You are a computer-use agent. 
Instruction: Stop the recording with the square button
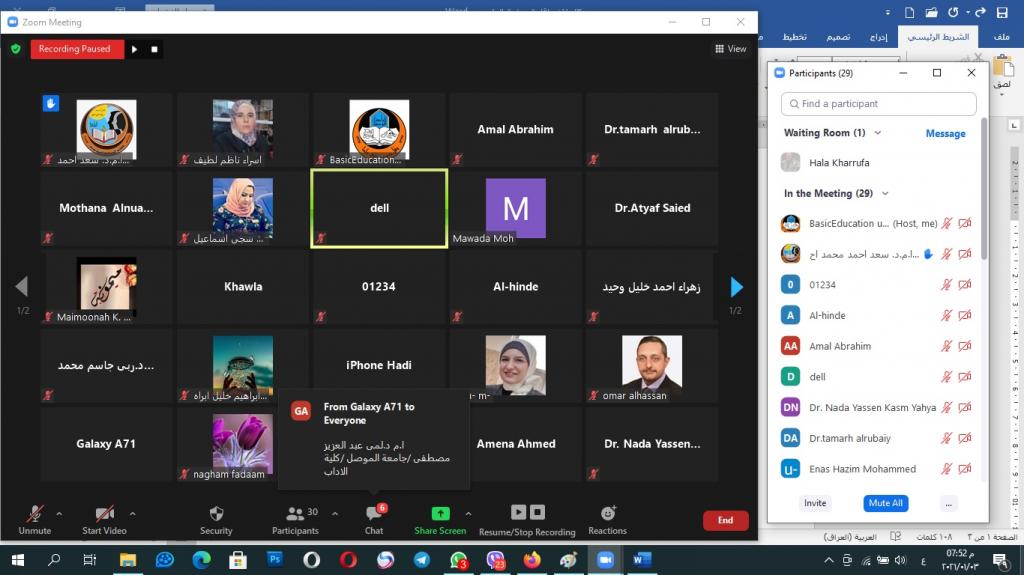click(154, 48)
